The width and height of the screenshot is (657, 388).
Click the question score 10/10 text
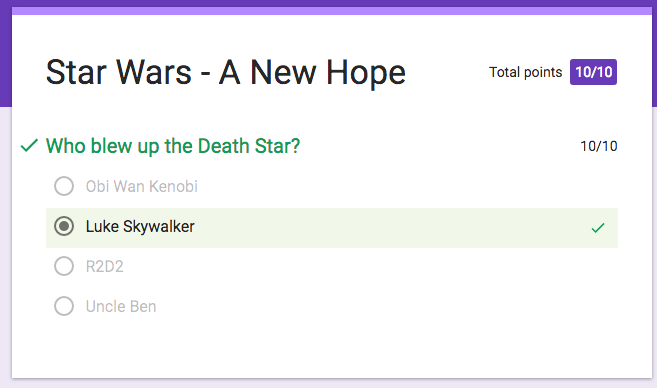[x=599, y=146]
